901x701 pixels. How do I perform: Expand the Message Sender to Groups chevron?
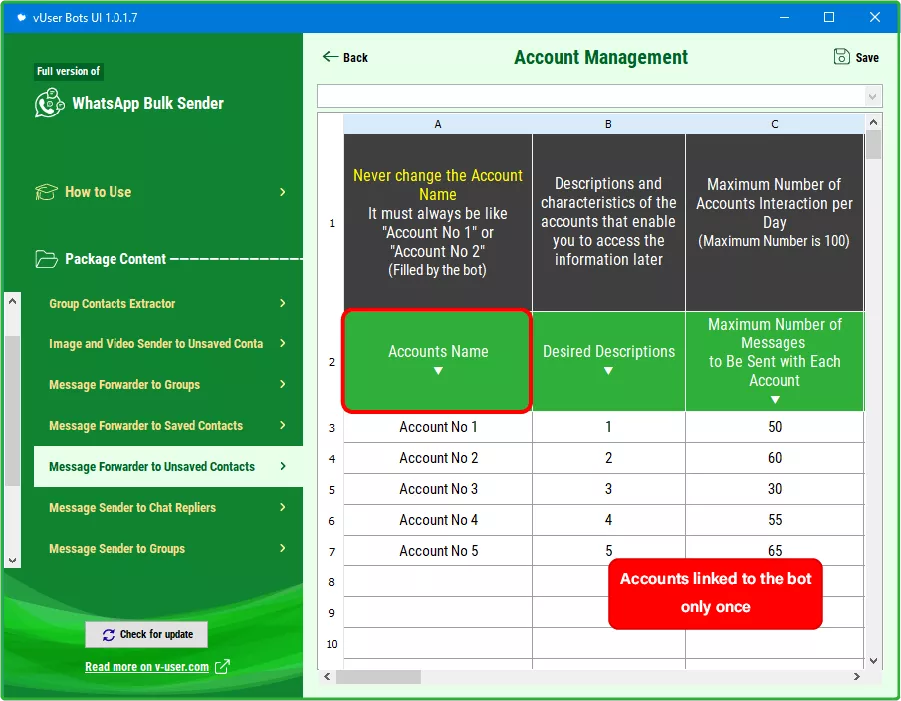point(283,548)
